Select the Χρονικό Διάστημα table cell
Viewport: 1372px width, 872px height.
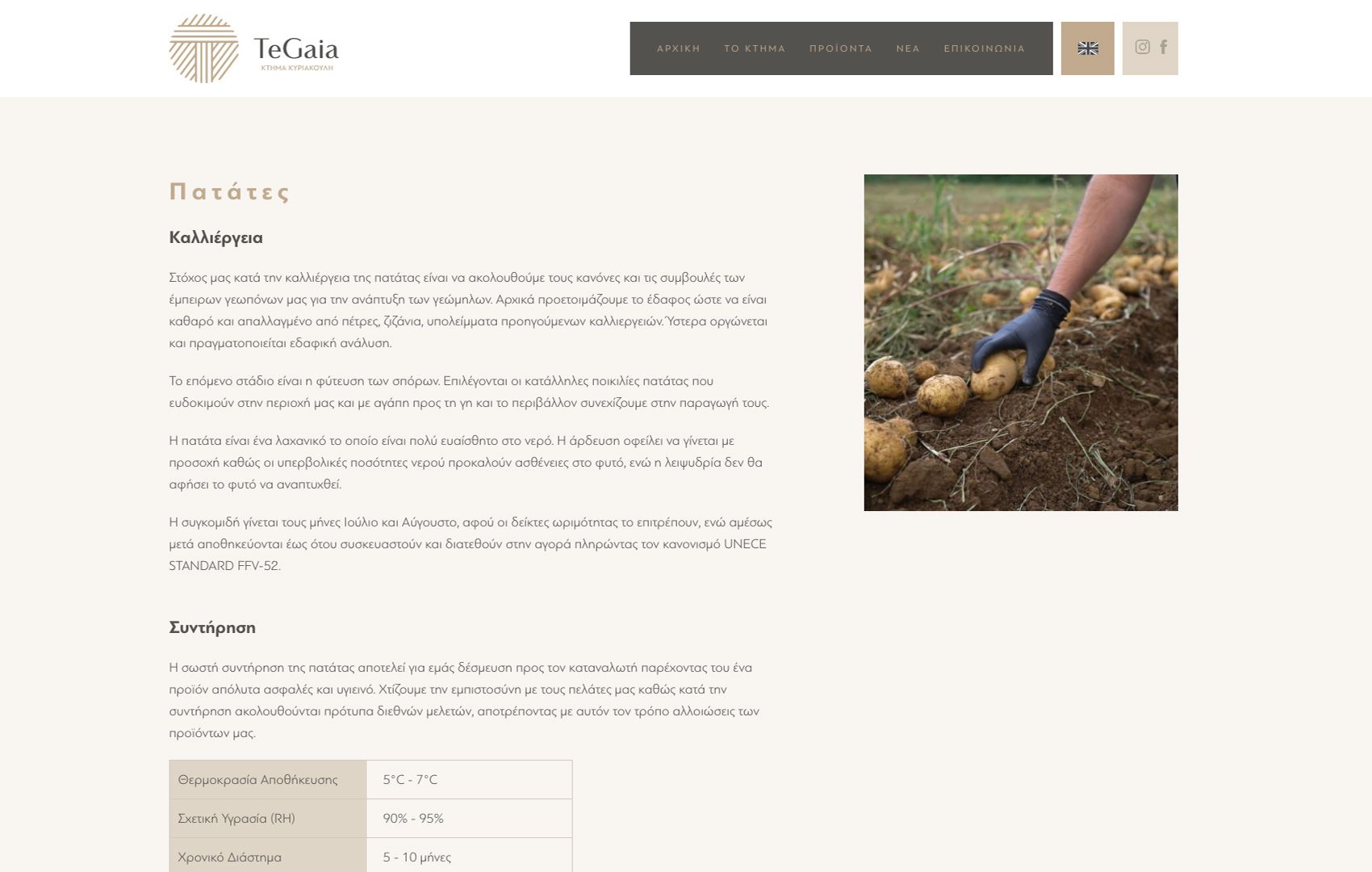pos(268,856)
